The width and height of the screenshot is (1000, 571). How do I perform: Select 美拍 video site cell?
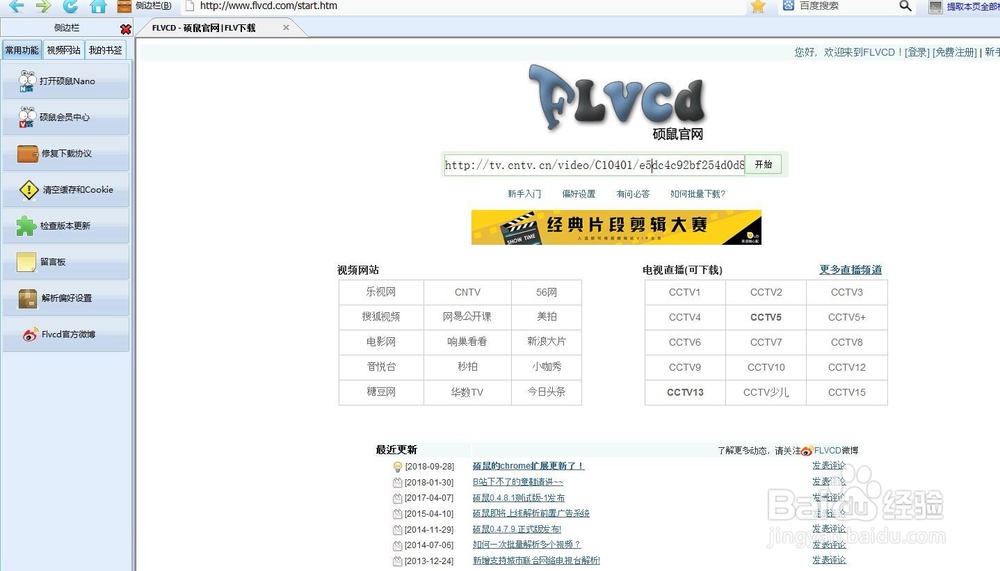pyautogui.click(x=547, y=317)
